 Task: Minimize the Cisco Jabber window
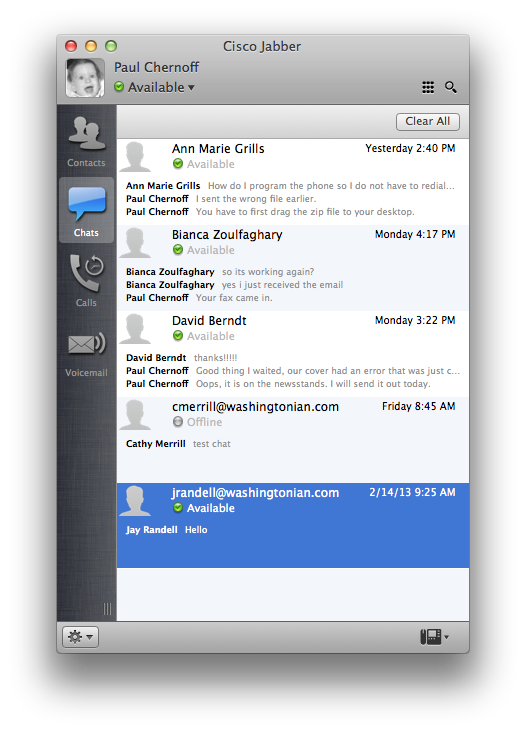(x=91, y=46)
